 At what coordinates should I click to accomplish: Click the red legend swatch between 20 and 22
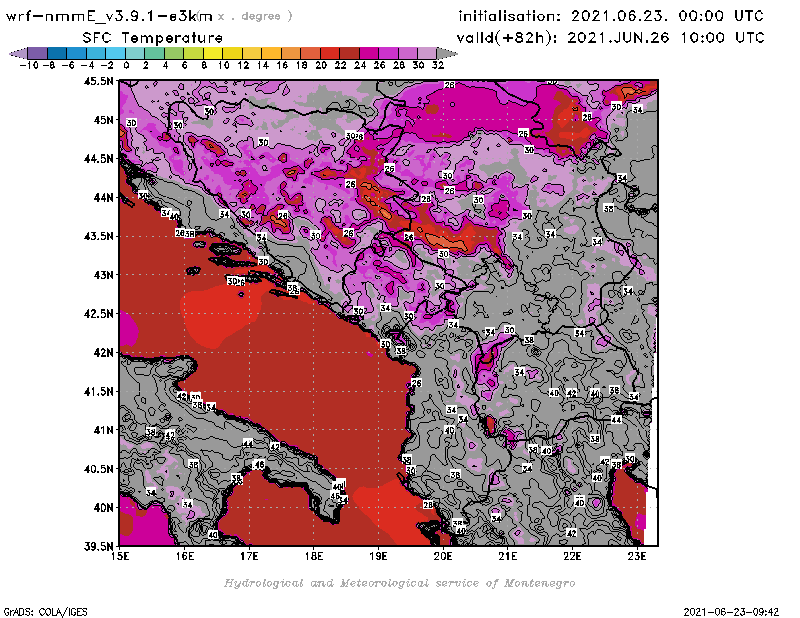tap(330, 53)
